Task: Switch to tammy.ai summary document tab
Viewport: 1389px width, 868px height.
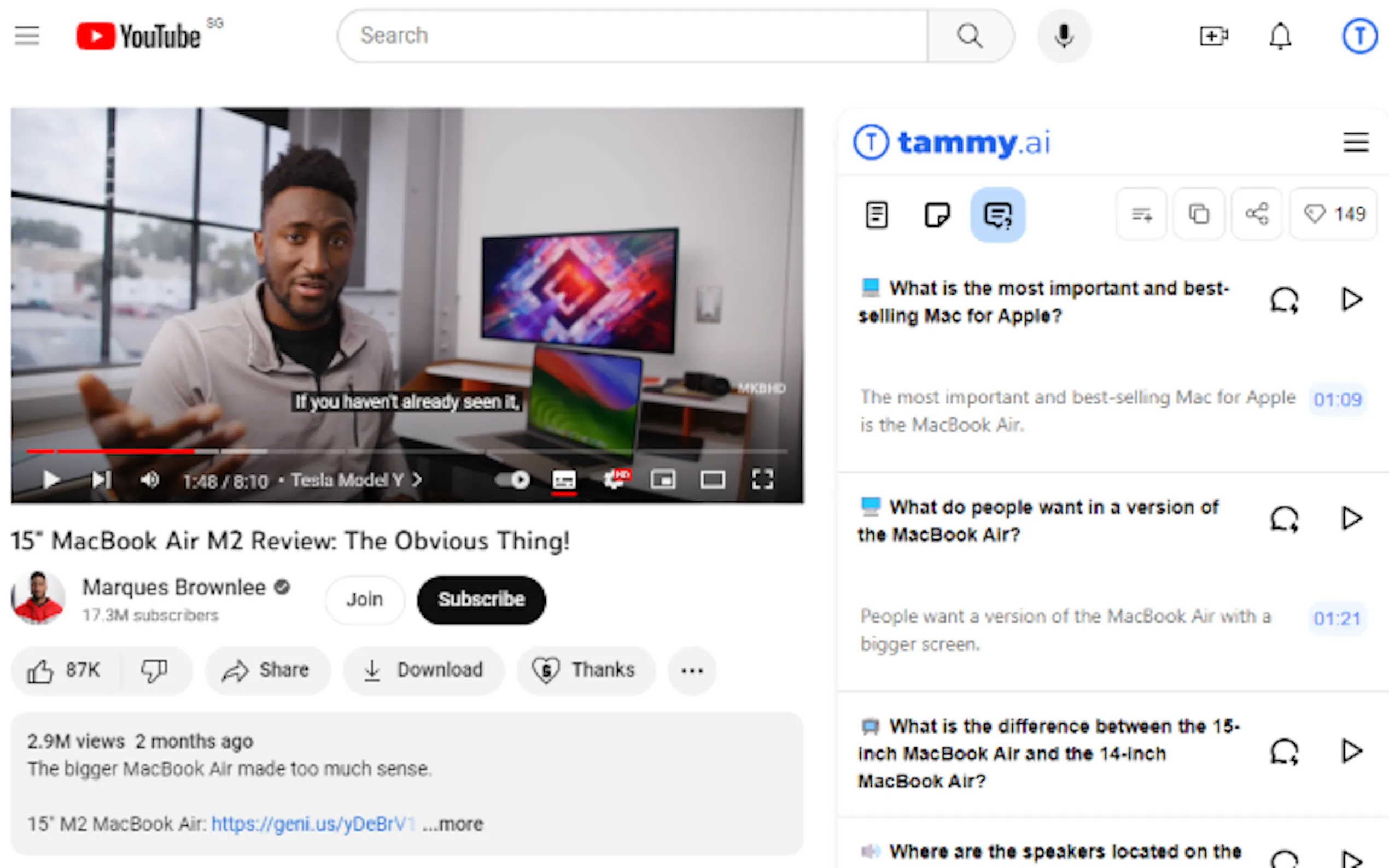Action: pos(876,215)
